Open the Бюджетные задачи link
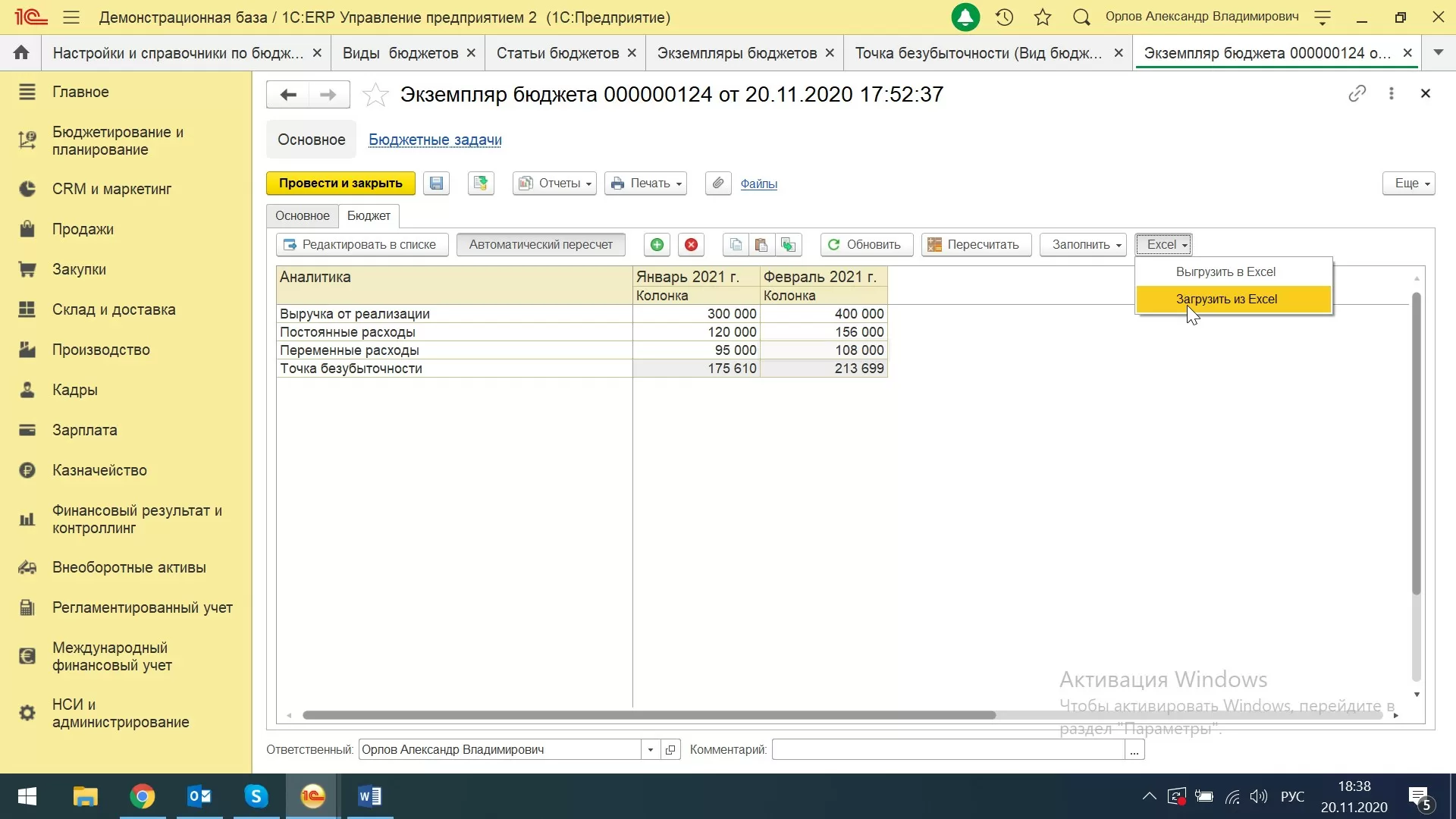Screen dimensions: 1456x819 coord(435,140)
